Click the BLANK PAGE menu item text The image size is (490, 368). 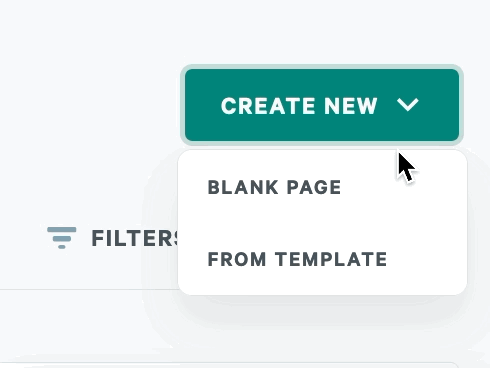[274, 187]
